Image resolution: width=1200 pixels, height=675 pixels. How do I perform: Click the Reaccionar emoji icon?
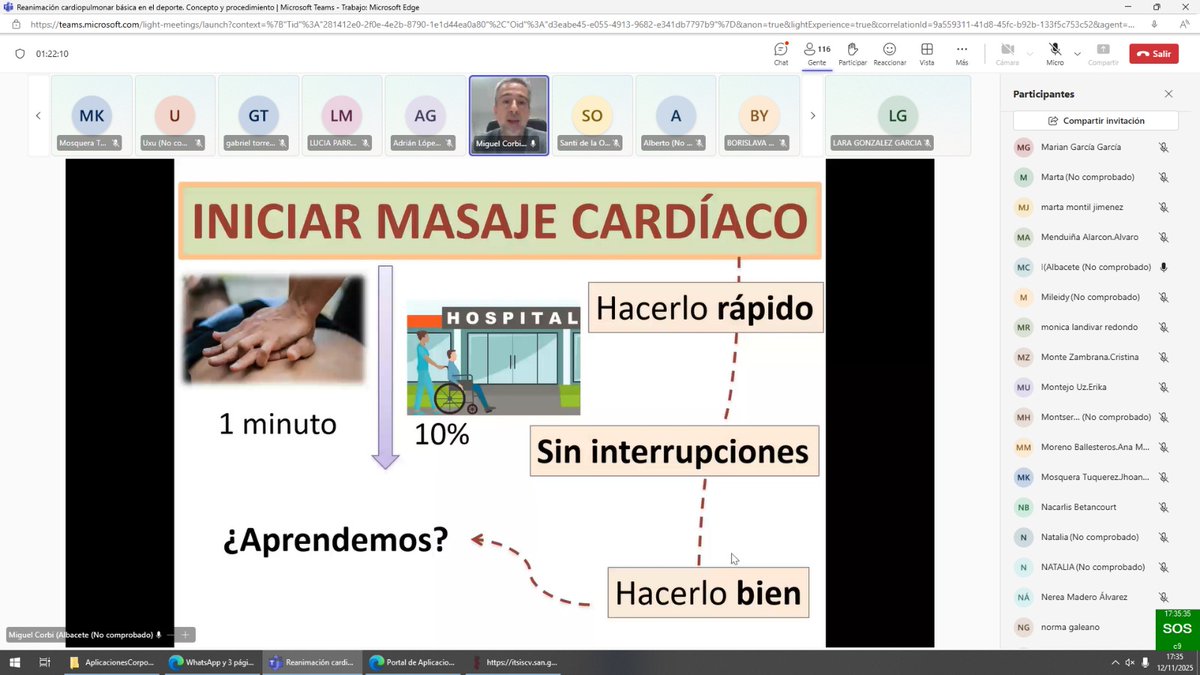pyautogui.click(x=889, y=50)
